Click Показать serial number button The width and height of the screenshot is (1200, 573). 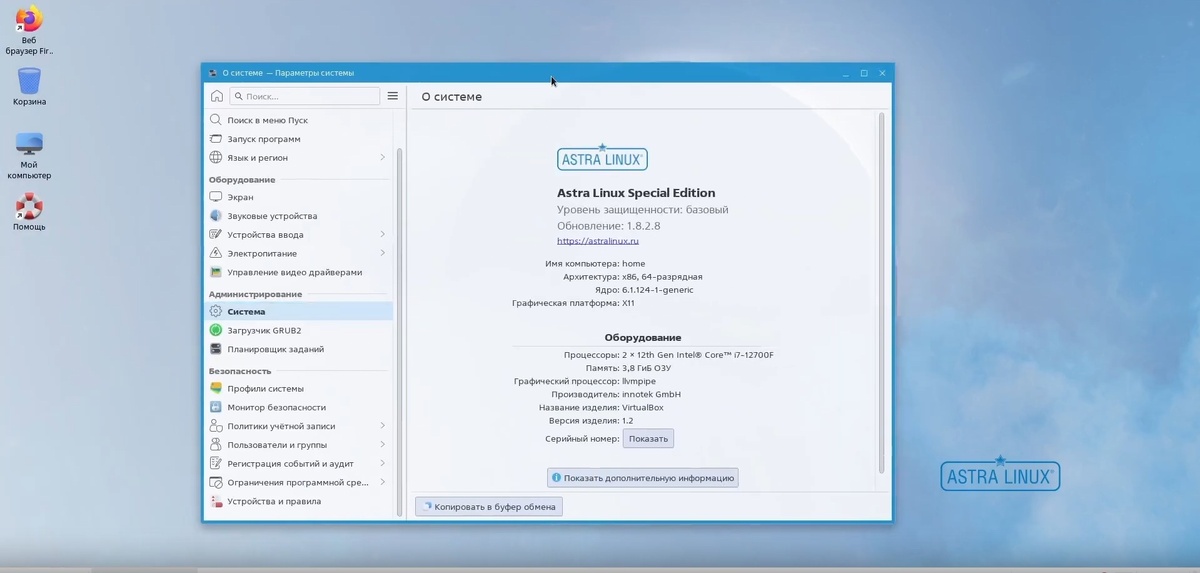648,439
